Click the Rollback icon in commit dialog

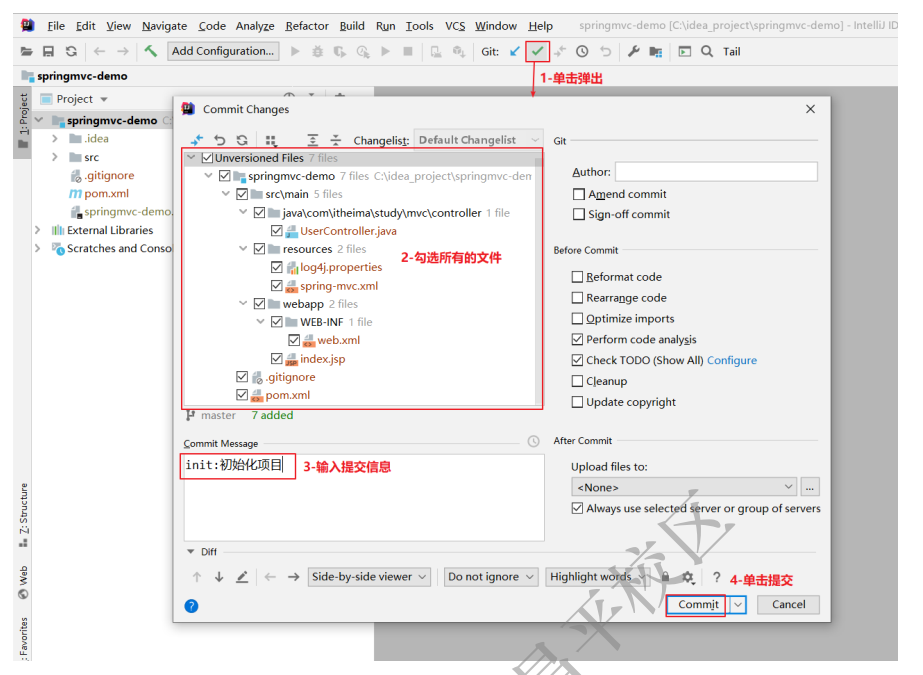pyautogui.click(x=220, y=140)
